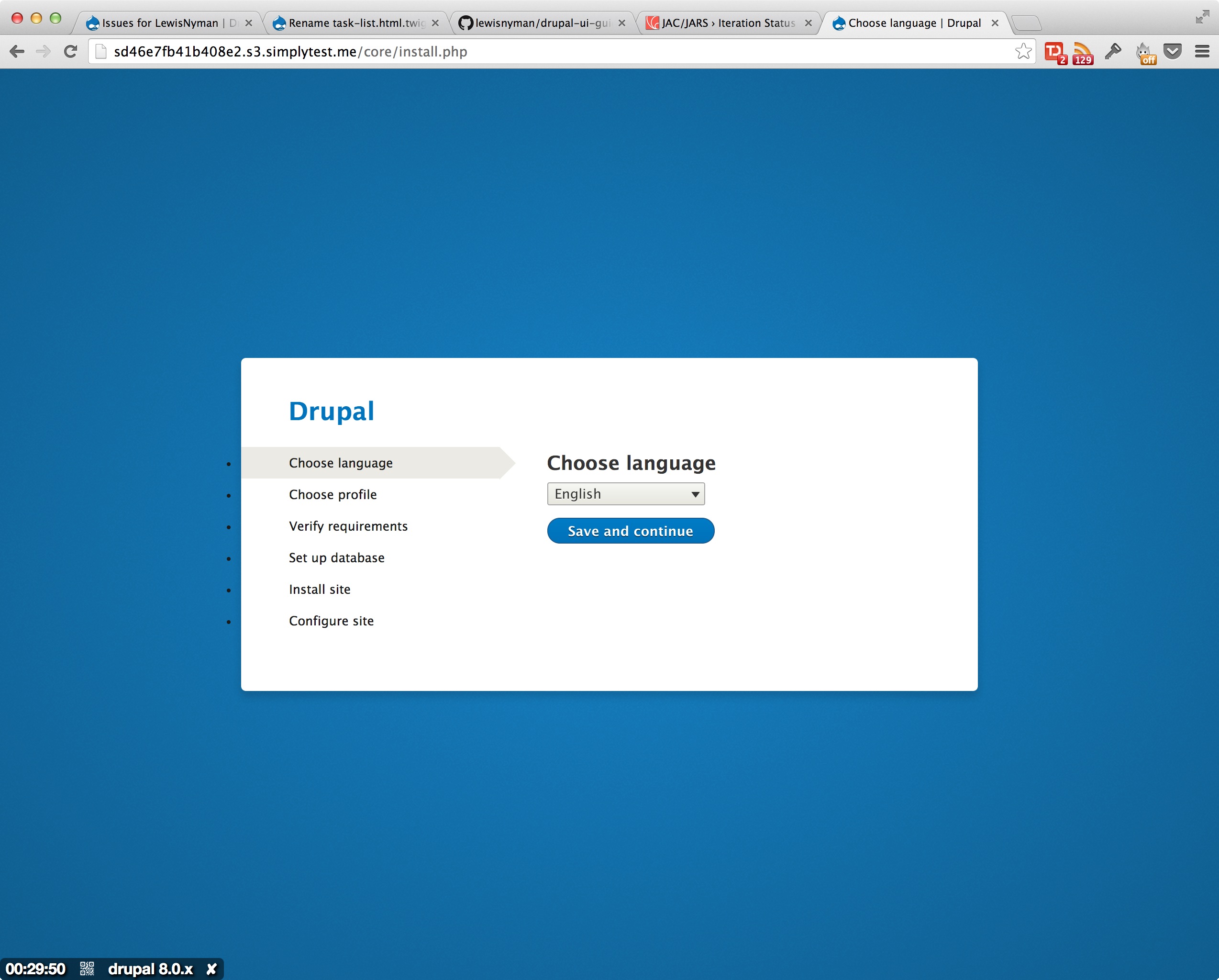Click the eyedropper extension icon

pos(1113,52)
